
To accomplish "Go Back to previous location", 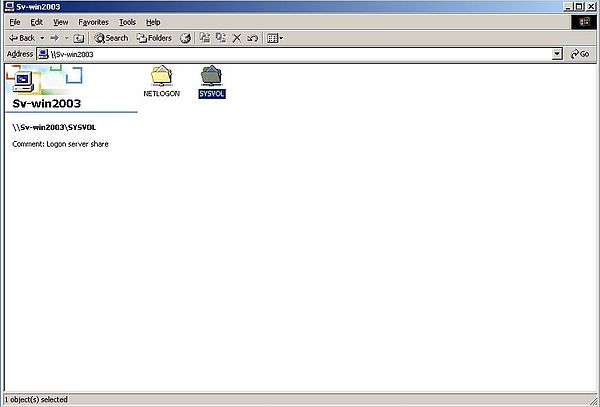I will click(22, 38).
